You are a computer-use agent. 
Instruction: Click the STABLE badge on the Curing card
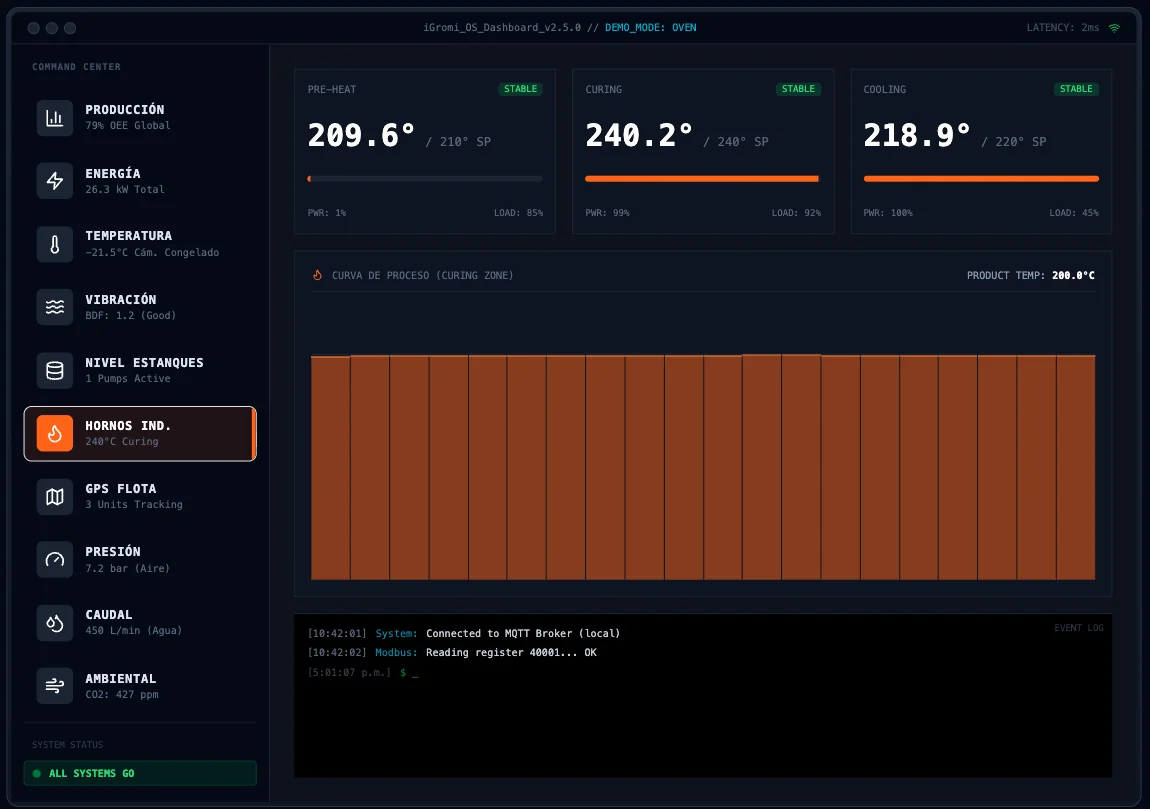pyautogui.click(x=798, y=89)
